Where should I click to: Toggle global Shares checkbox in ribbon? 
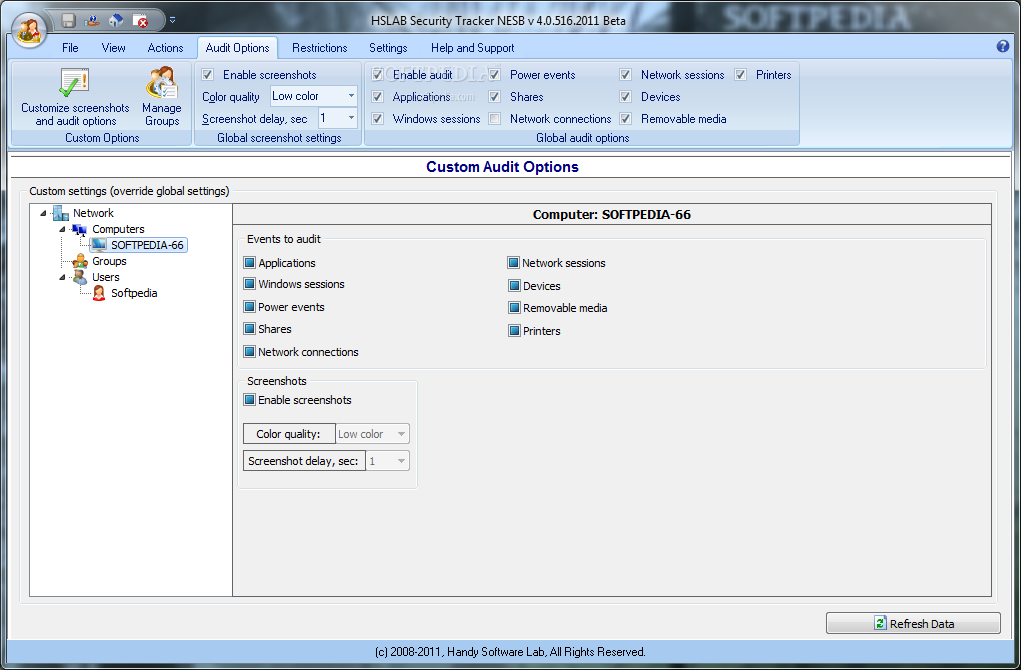point(495,96)
